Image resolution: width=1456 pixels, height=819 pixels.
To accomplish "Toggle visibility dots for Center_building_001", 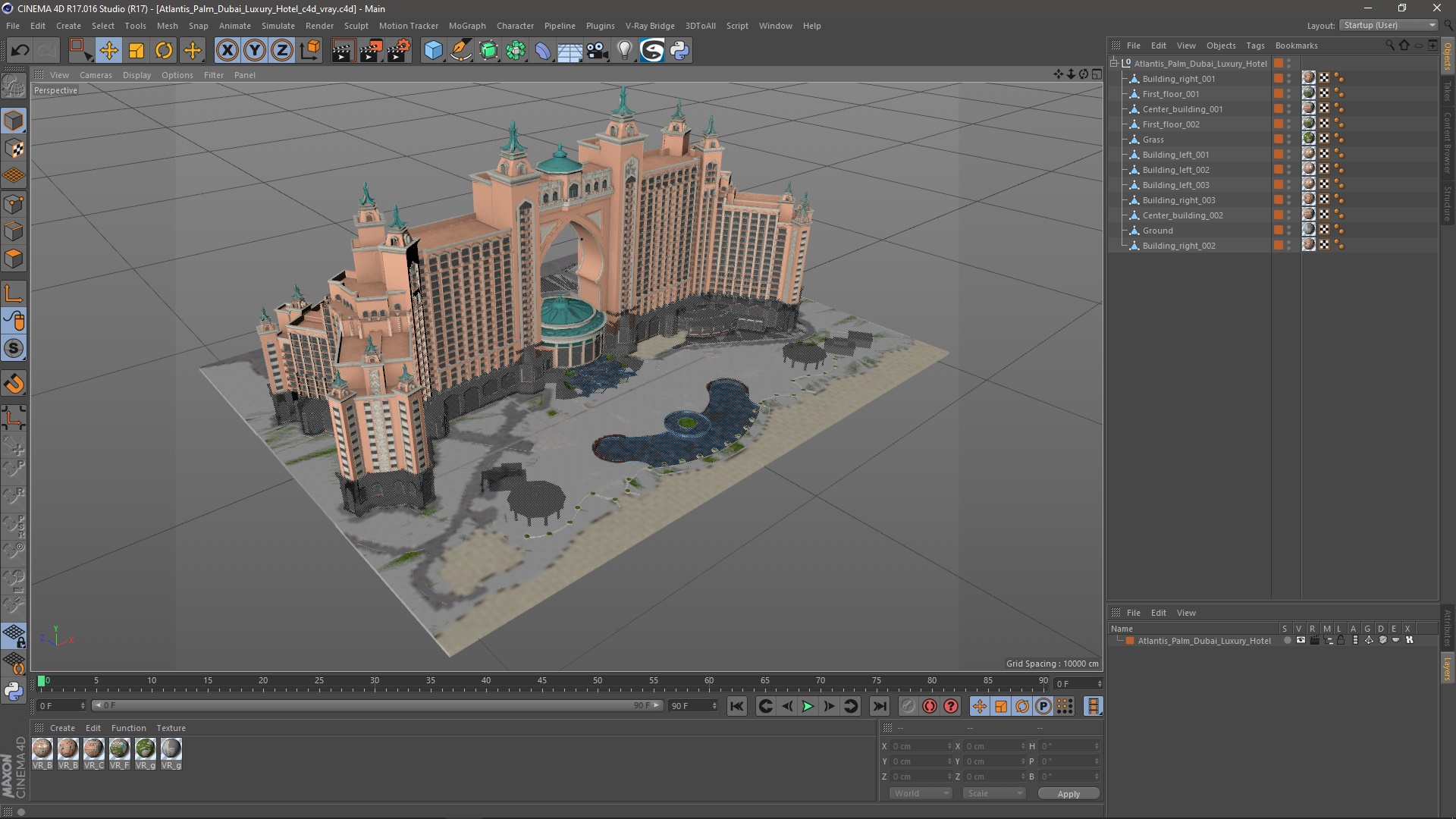I will pyautogui.click(x=1288, y=109).
